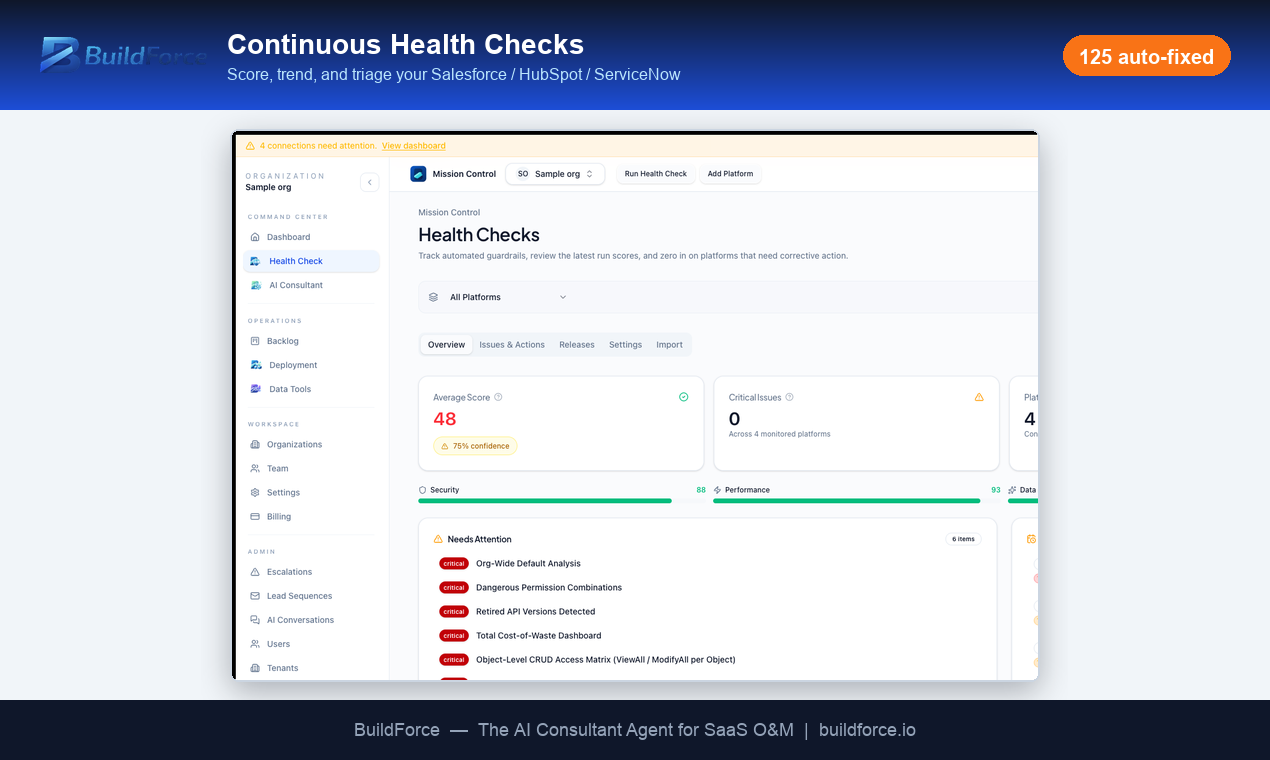Click Add Platform button
The image size is (1270, 760).
coord(730,174)
